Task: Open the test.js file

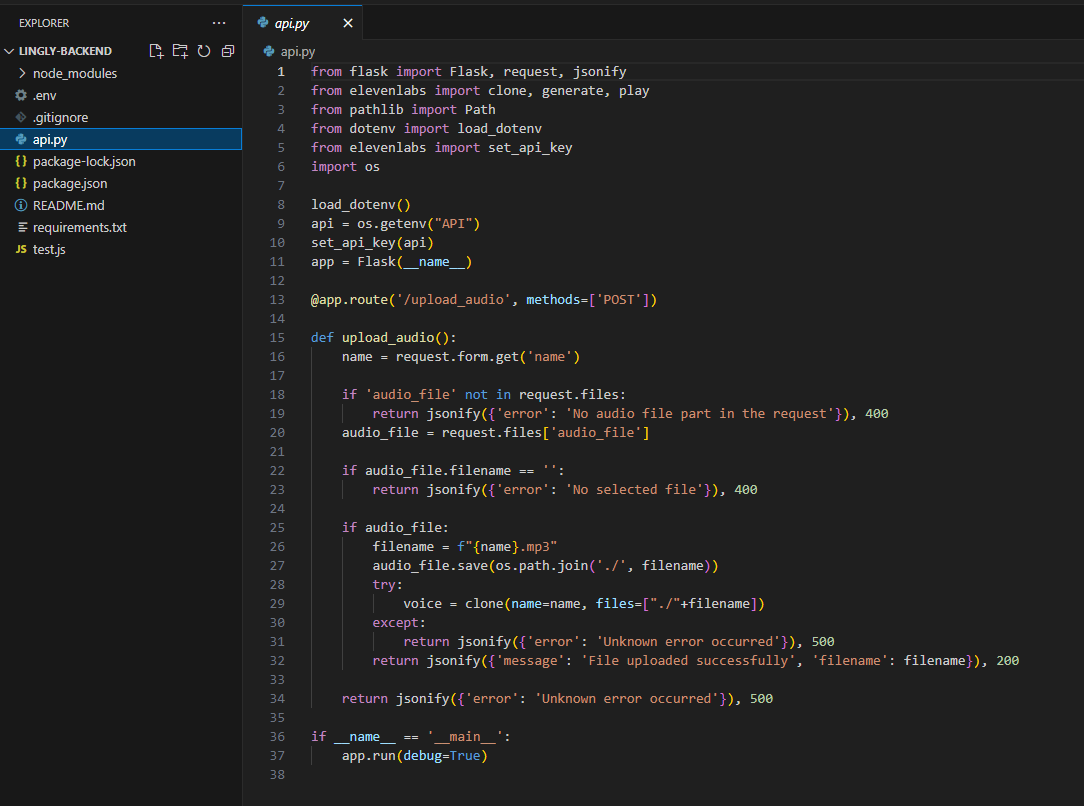Action: point(49,250)
